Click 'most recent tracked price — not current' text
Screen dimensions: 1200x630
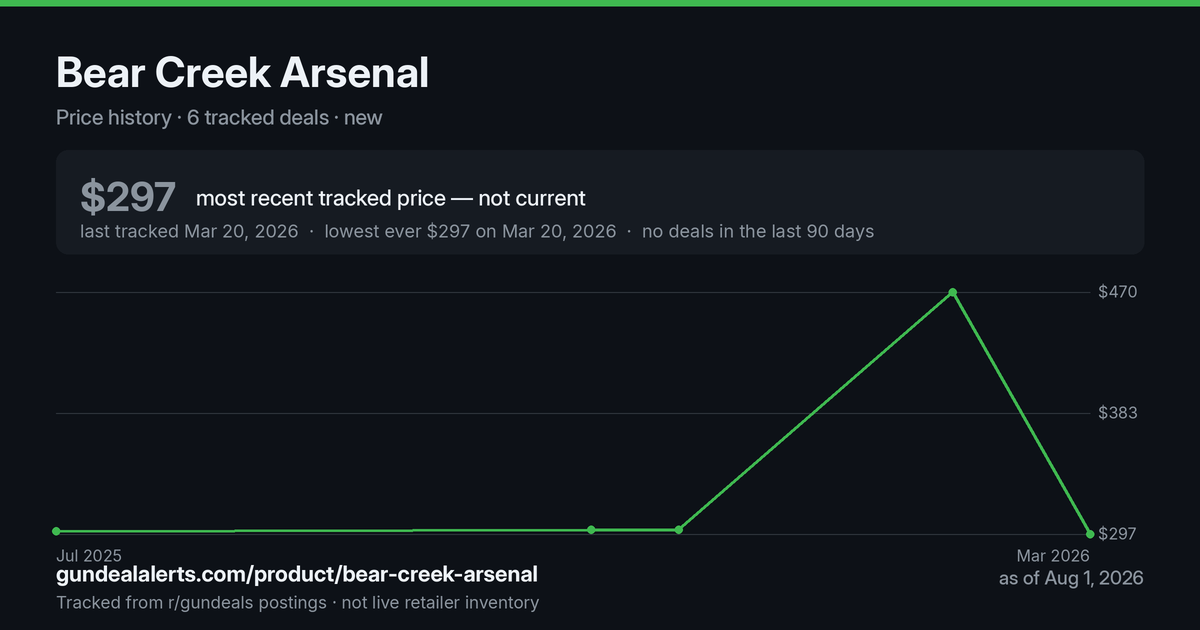(x=391, y=198)
